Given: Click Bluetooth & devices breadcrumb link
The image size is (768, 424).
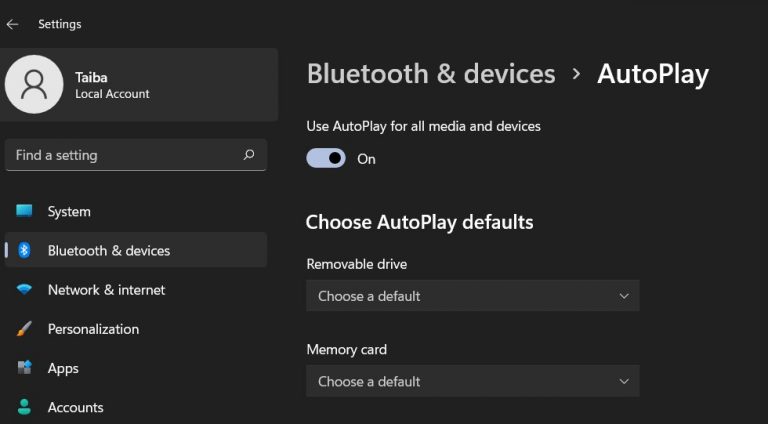Looking at the screenshot, I should click(x=431, y=74).
